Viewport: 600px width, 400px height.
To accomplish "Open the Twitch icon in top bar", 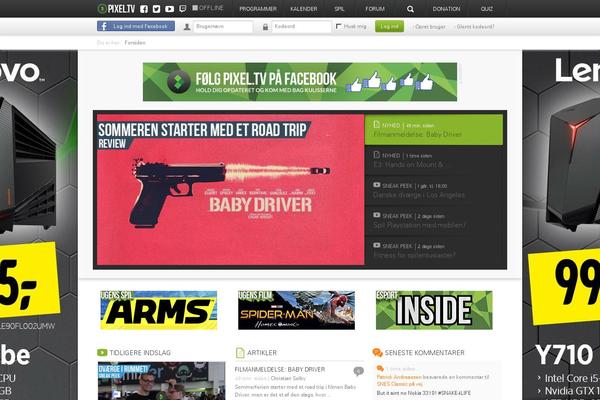I will (183, 8).
